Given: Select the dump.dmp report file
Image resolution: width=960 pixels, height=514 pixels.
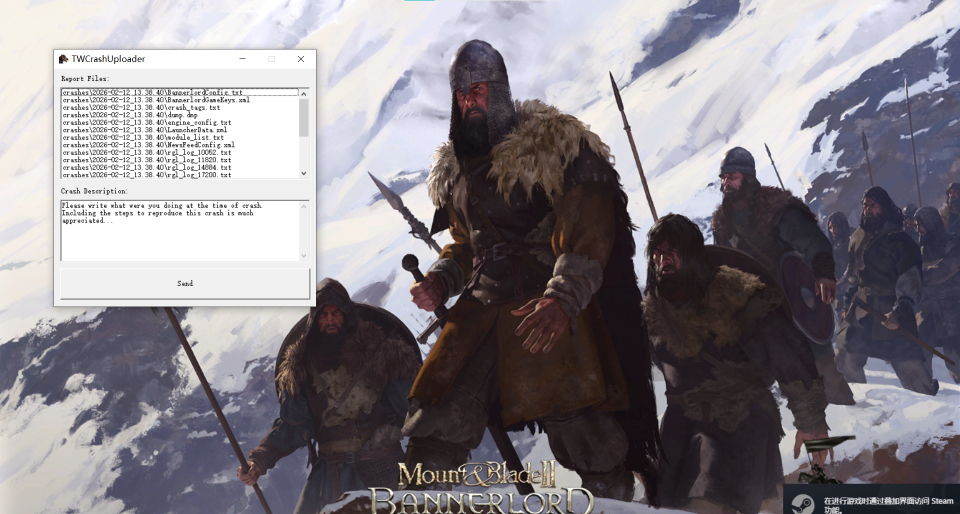Looking at the screenshot, I should pyautogui.click(x=130, y=115).
